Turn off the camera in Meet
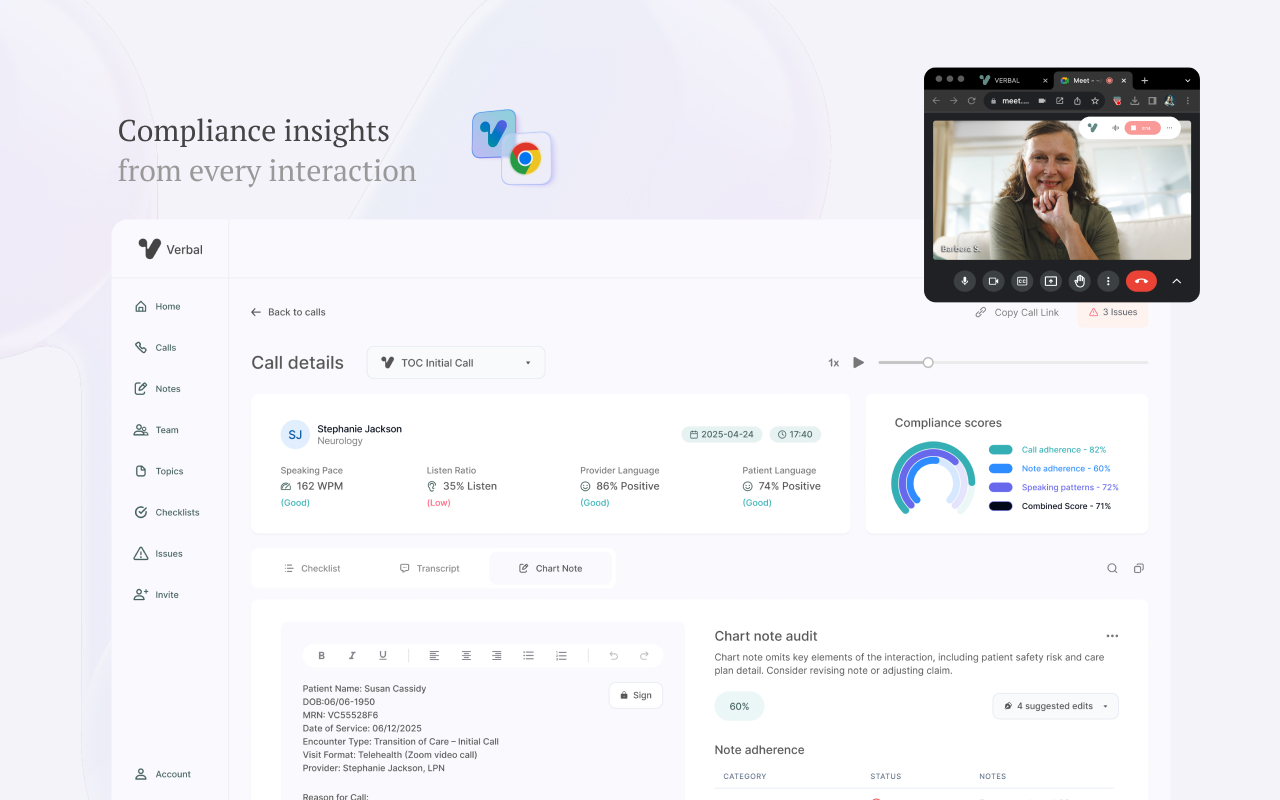Viewport: 1280px width, 800px height. pos(993,281)
